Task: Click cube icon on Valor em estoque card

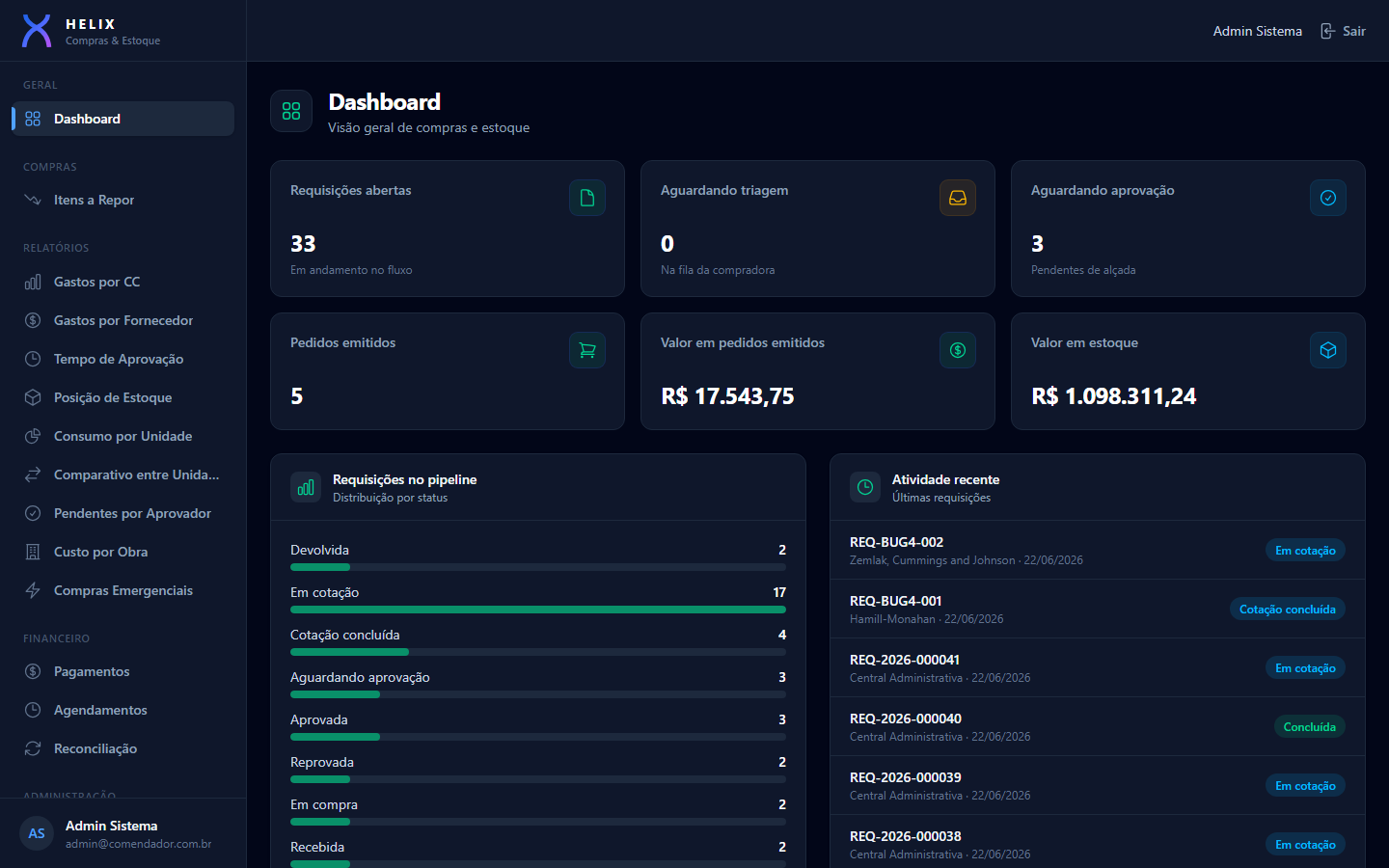Action: [1328, 350]
